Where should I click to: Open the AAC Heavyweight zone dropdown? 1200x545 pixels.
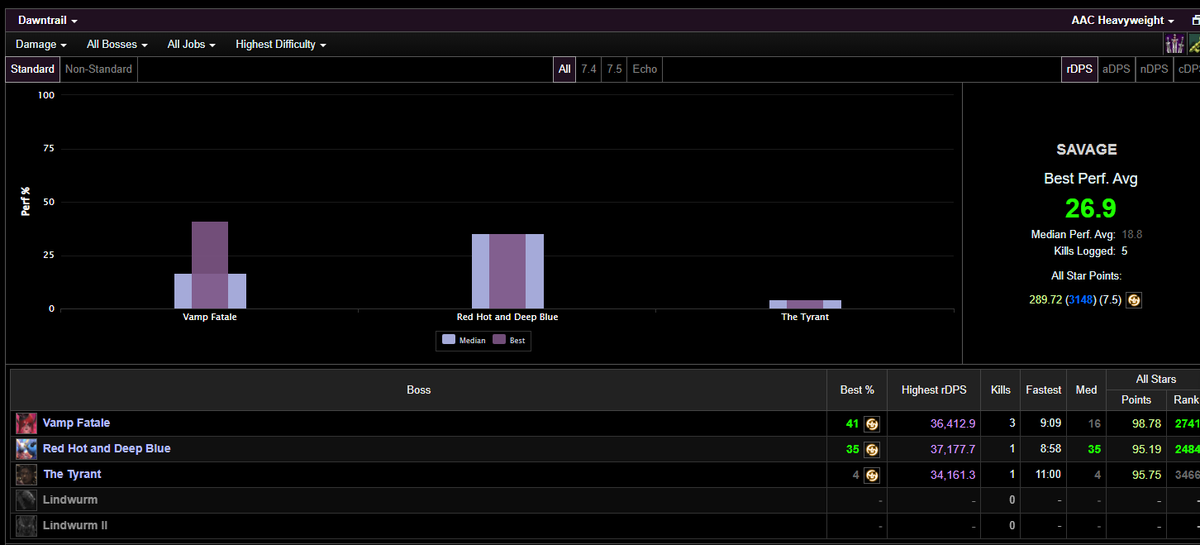click(x=1122, y=20)
